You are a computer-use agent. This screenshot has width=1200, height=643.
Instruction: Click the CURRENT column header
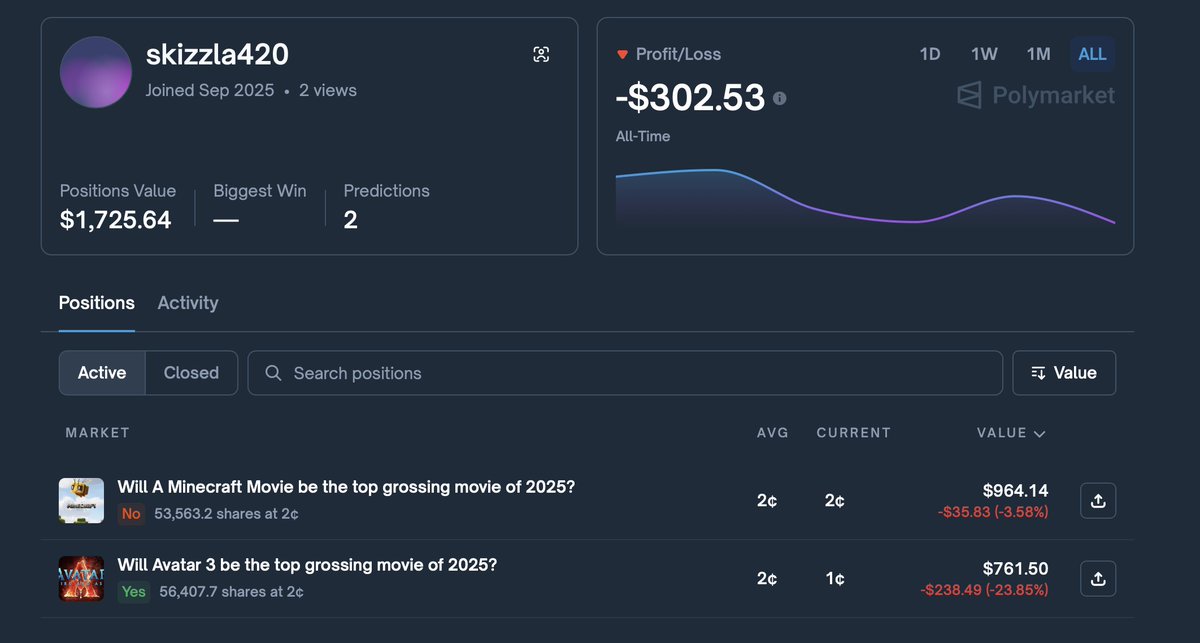[x=853, y=433]
